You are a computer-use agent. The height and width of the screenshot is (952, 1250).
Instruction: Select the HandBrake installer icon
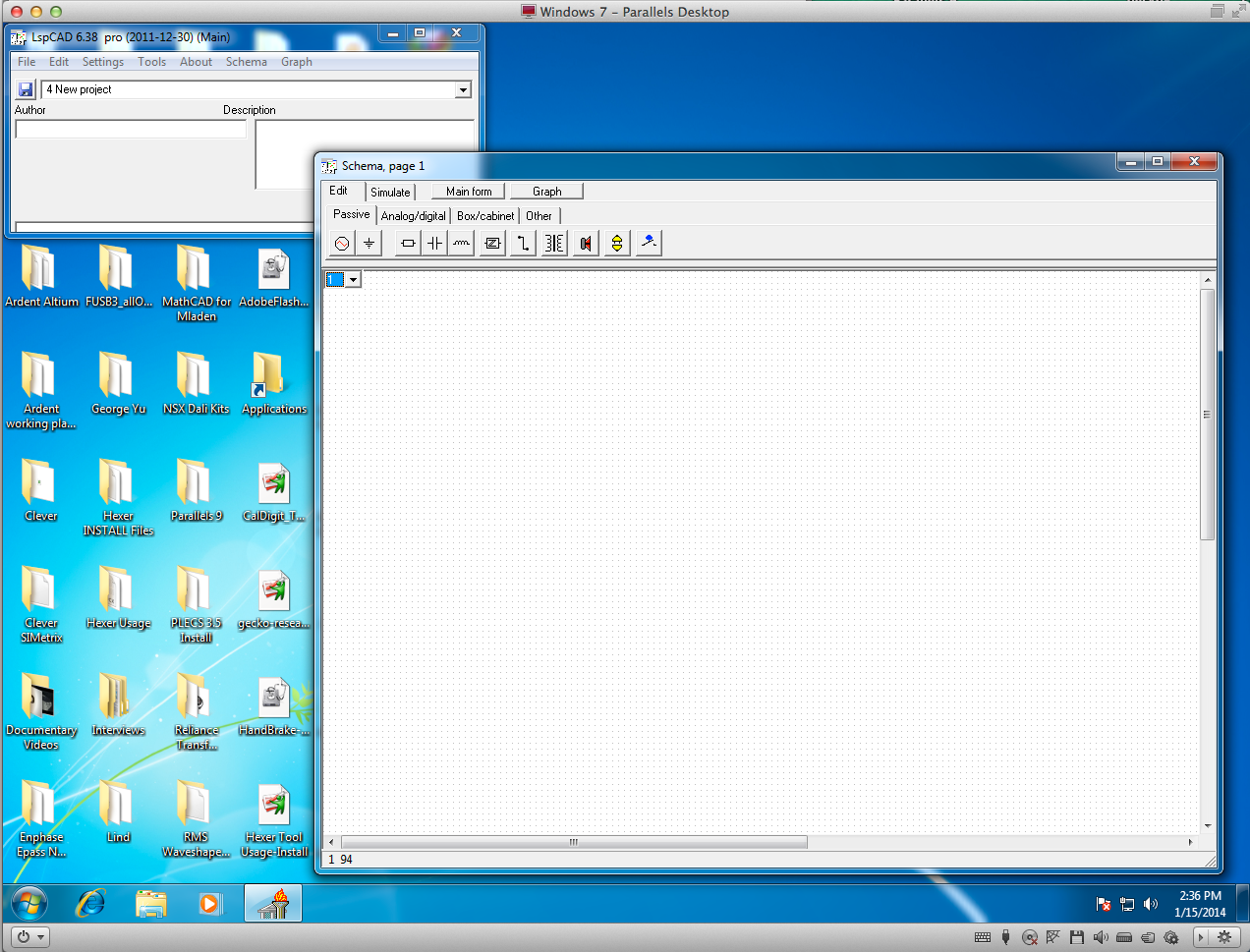pyautogui.click(x=274, y=705)
